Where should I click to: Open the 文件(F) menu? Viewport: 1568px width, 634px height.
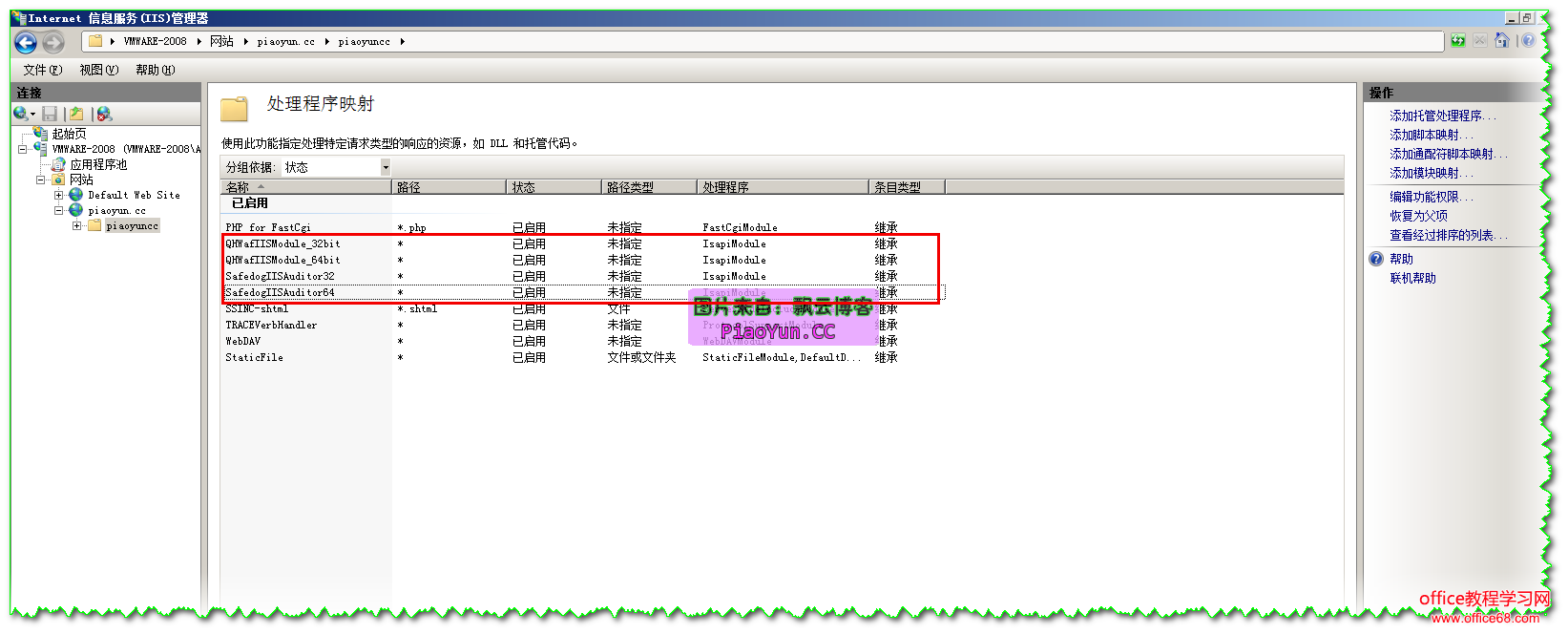43,70
